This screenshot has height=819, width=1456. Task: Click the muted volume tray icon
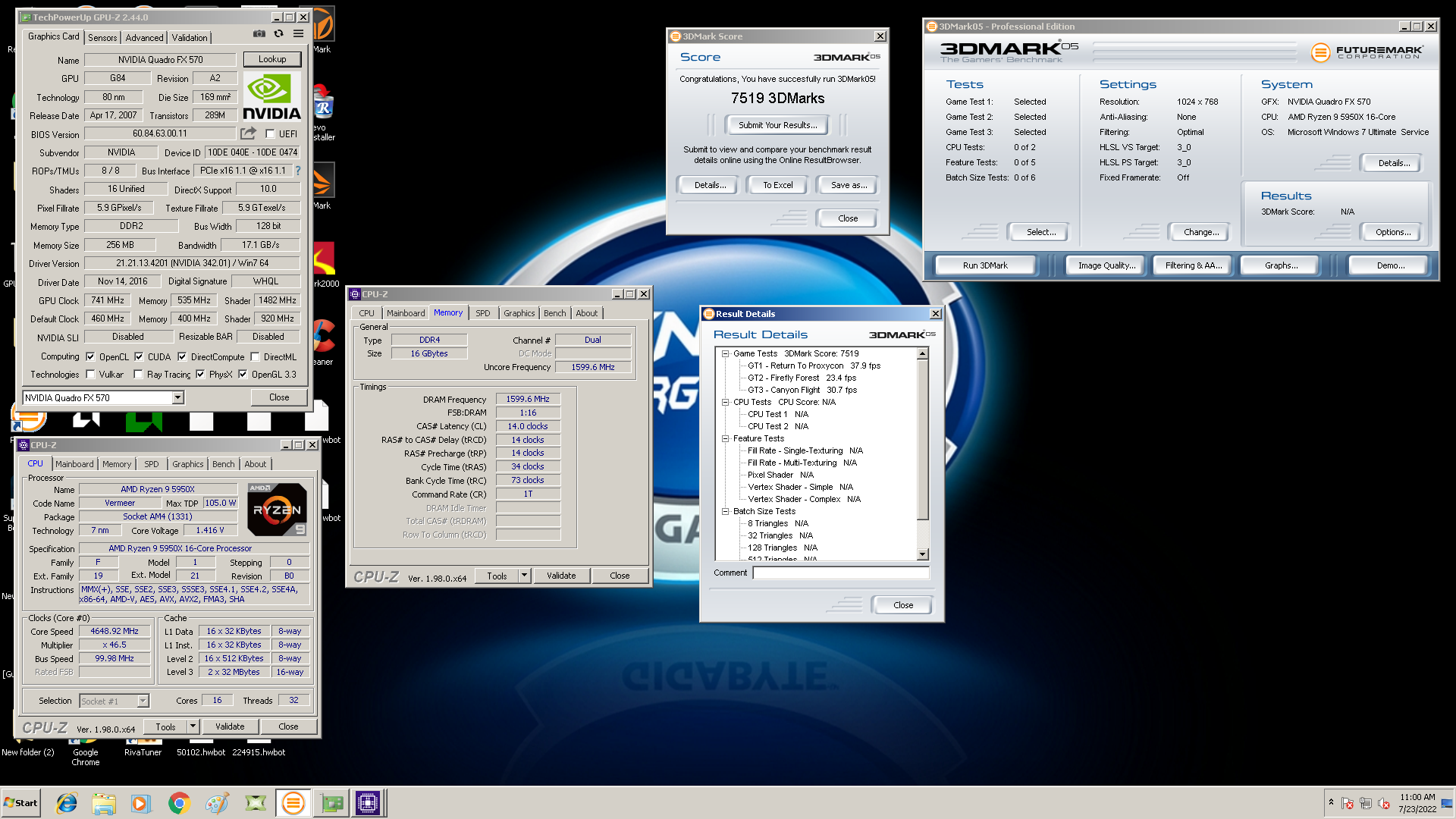point(1384,803)
